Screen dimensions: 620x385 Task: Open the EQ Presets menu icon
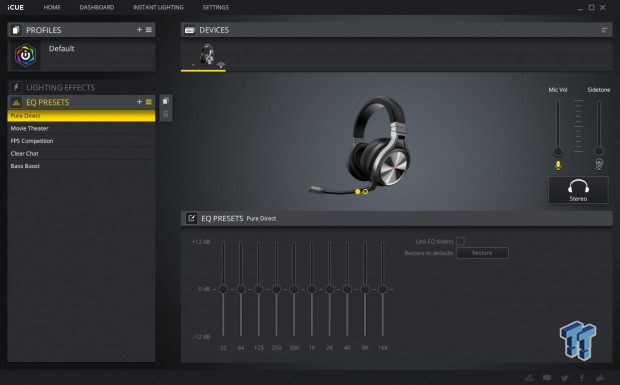click(x=149, y=102)
